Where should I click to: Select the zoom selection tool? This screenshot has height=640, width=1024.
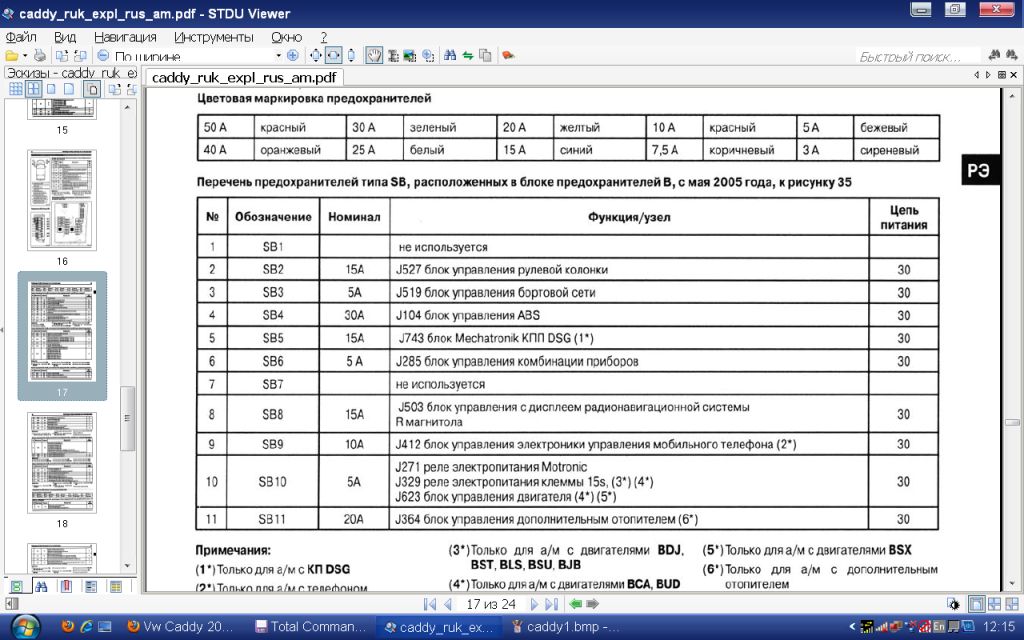428,56
